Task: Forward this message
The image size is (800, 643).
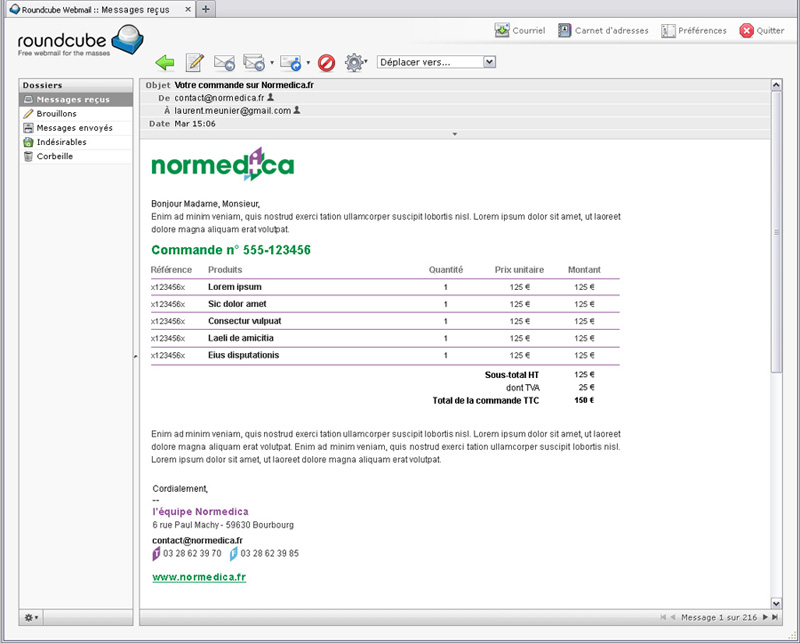Action: click(x=290, y=63)
